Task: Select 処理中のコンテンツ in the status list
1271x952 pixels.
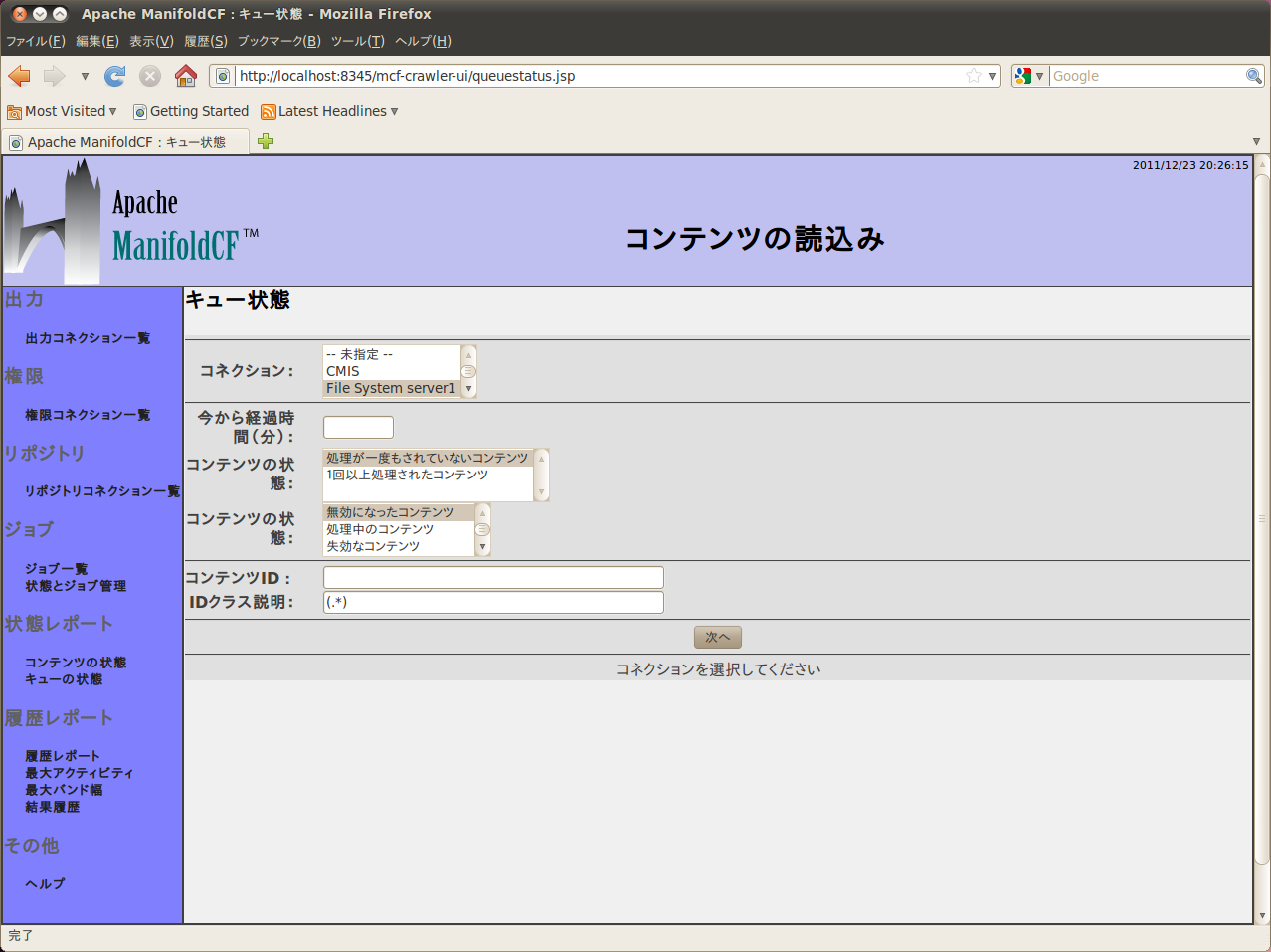Action: coord(380,529)
